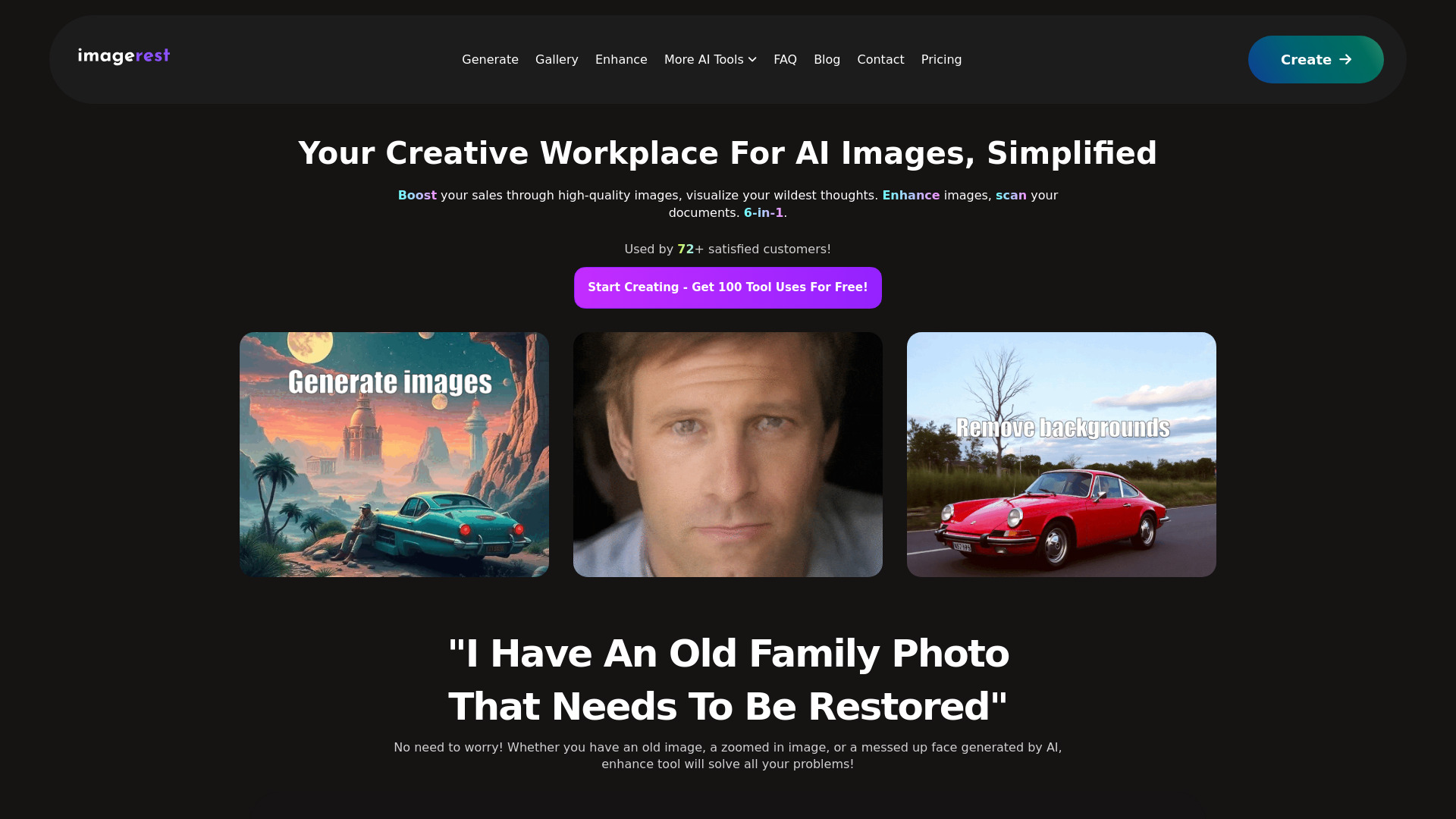Click the face enhancement image thumbnail
The image size is (1456, 819).
(x=728, y=454)
